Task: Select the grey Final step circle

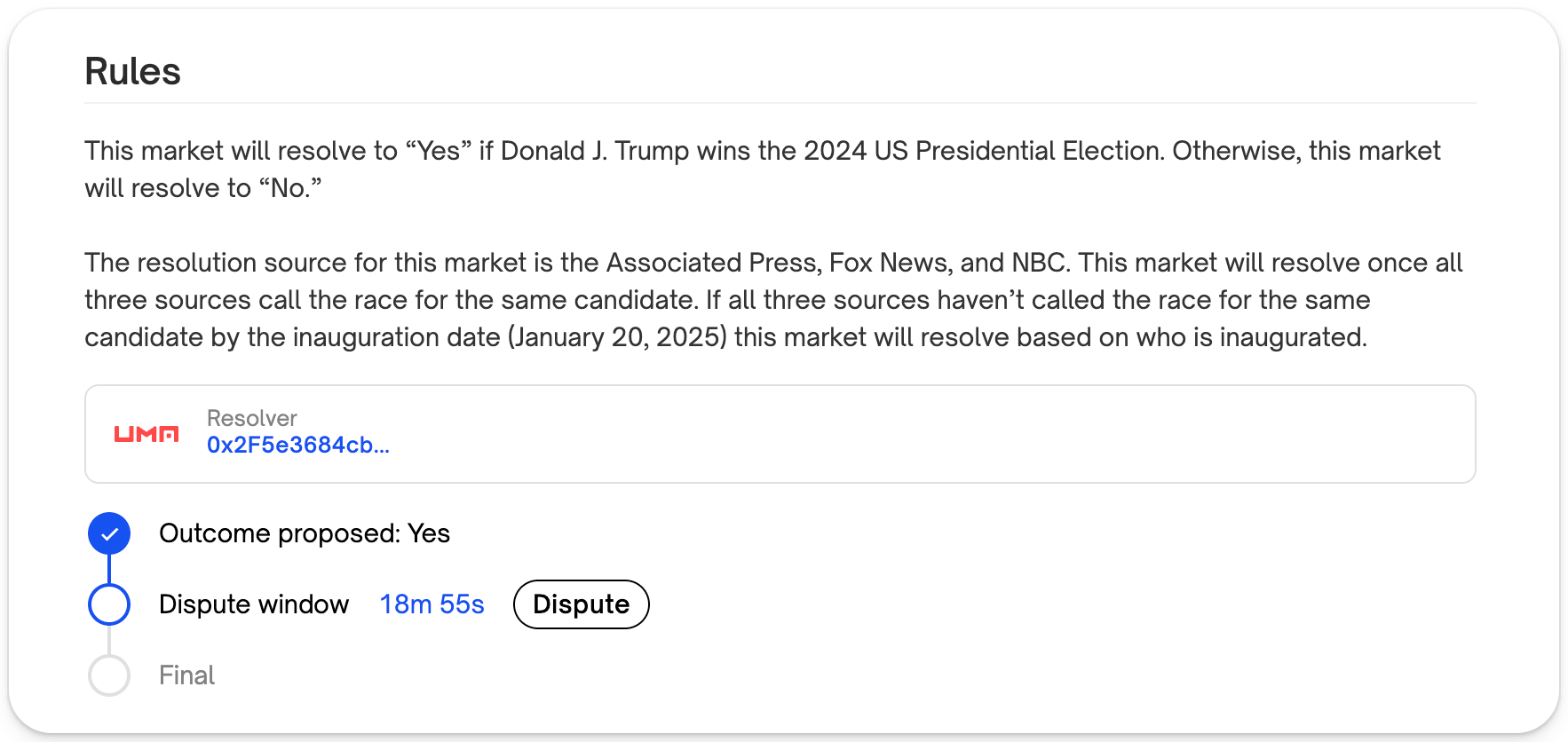Action: pyautogui.click(x=109, y=675)
